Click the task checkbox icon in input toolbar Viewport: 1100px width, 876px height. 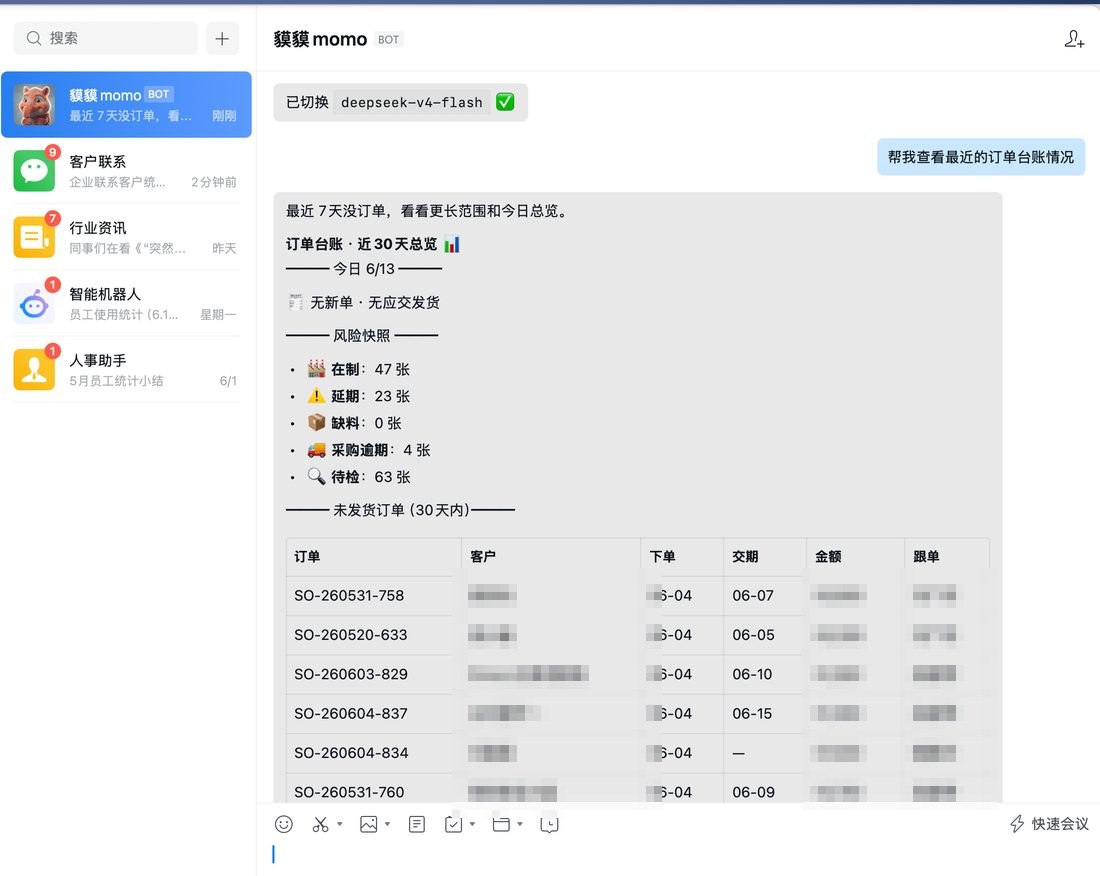click(x=453, y=824)
